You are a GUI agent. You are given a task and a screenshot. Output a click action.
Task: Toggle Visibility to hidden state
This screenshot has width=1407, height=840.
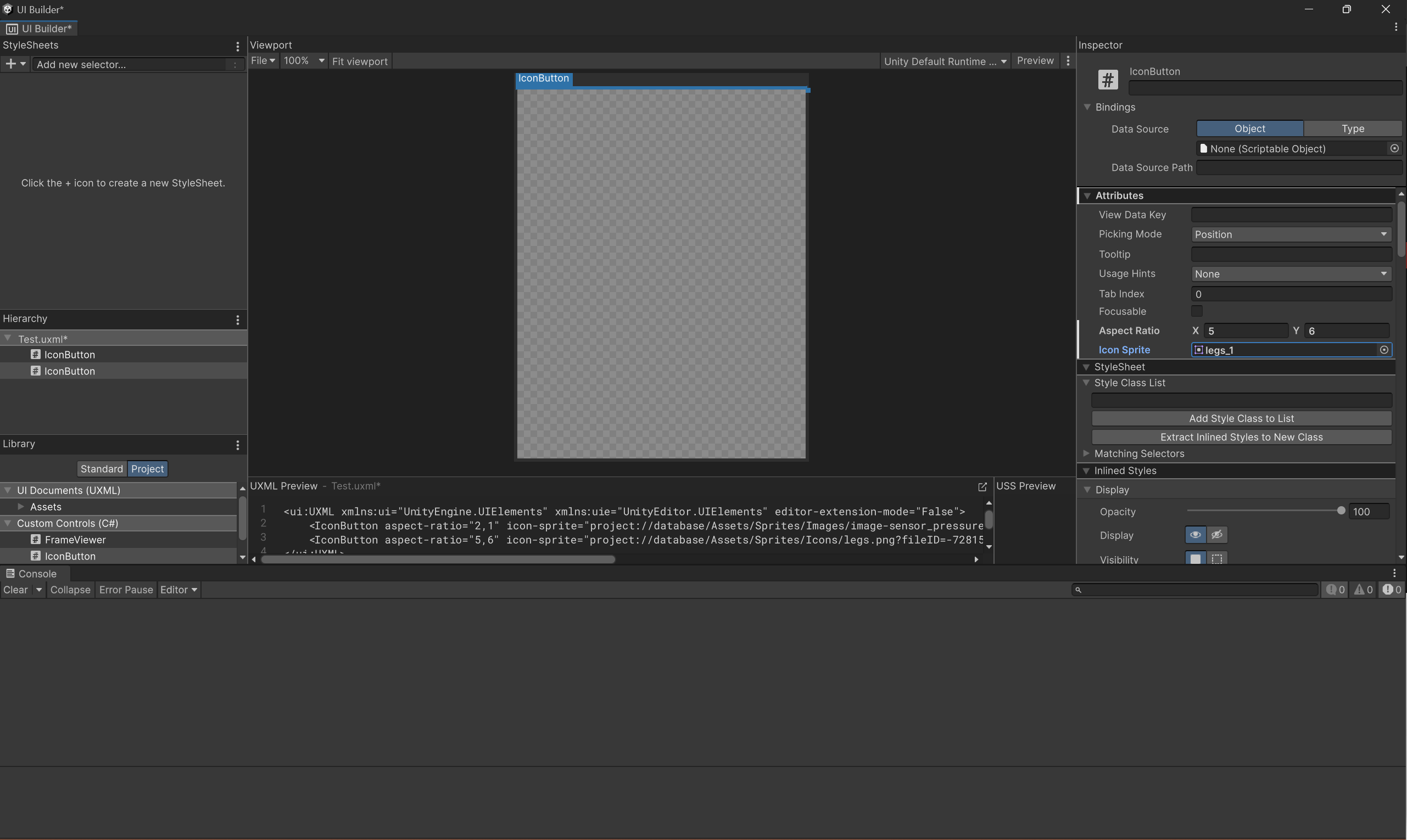coord(1218,558)
